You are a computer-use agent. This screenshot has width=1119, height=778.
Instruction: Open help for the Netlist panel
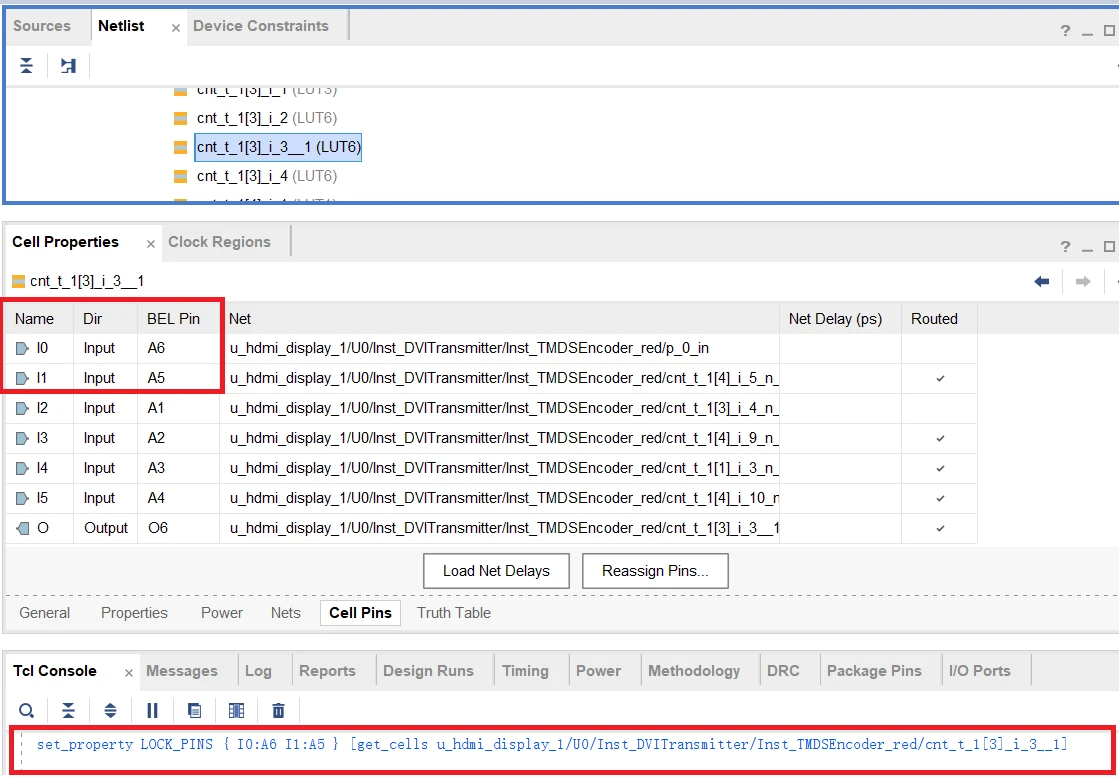(1065, 31)
